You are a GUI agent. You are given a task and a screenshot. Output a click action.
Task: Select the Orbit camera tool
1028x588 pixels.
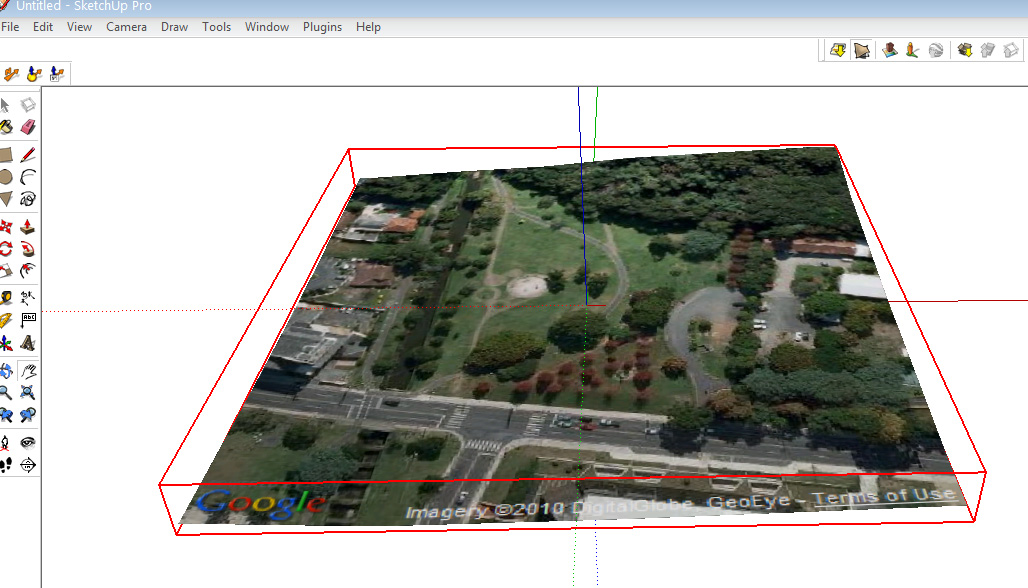click(x=6, y=371)
